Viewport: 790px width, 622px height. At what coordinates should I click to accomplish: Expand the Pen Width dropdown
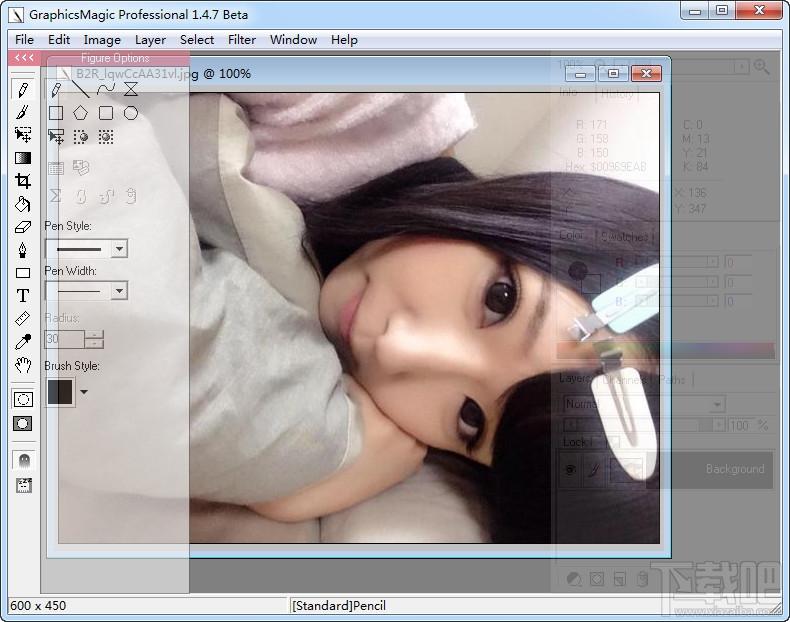coord(119,291)
